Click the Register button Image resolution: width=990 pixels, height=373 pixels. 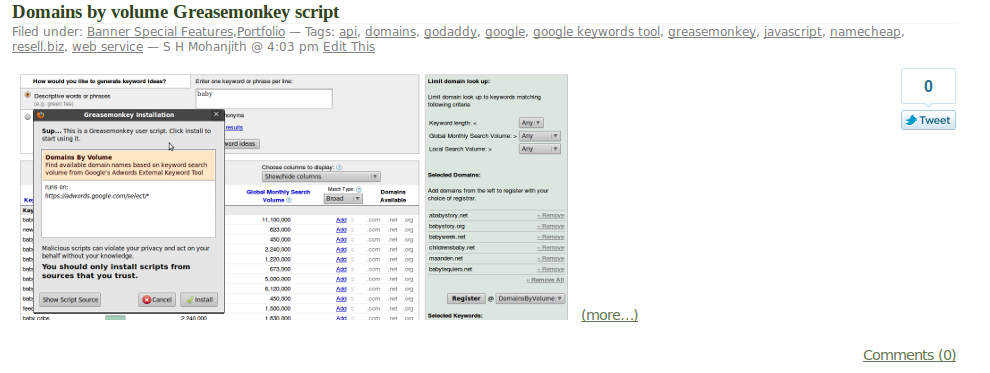click(466, 299)
